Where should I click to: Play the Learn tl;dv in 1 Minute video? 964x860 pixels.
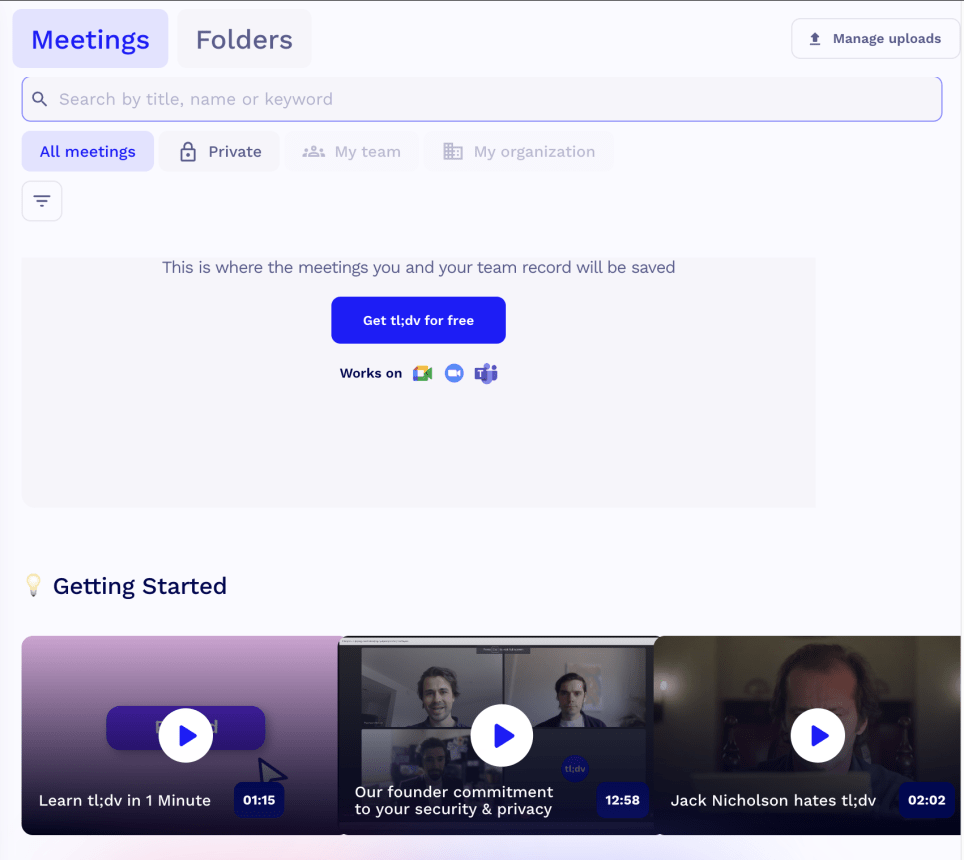point(186,735)
